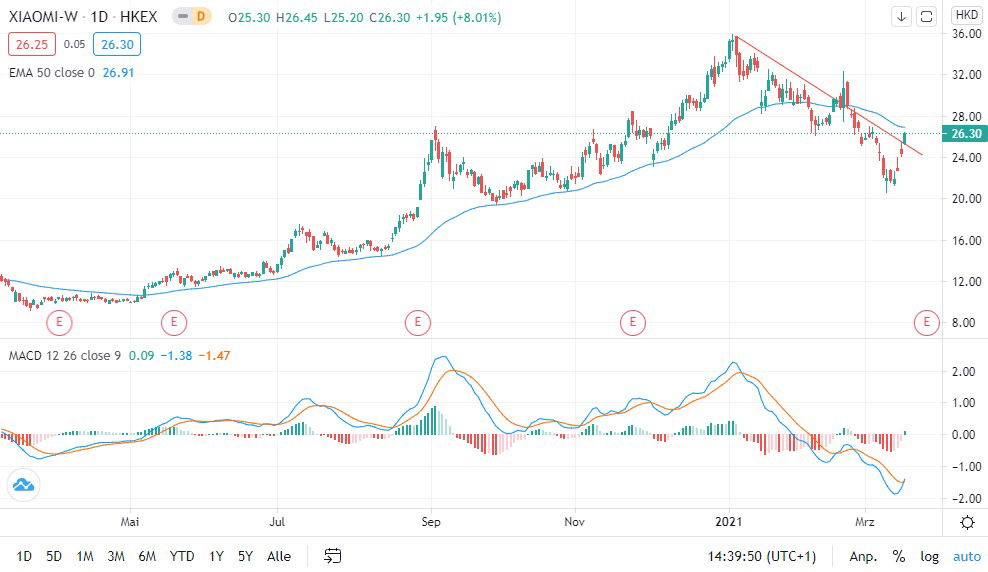988x572 pixels.
Task: Select the YTD time range
Action: tap(182, 556)
